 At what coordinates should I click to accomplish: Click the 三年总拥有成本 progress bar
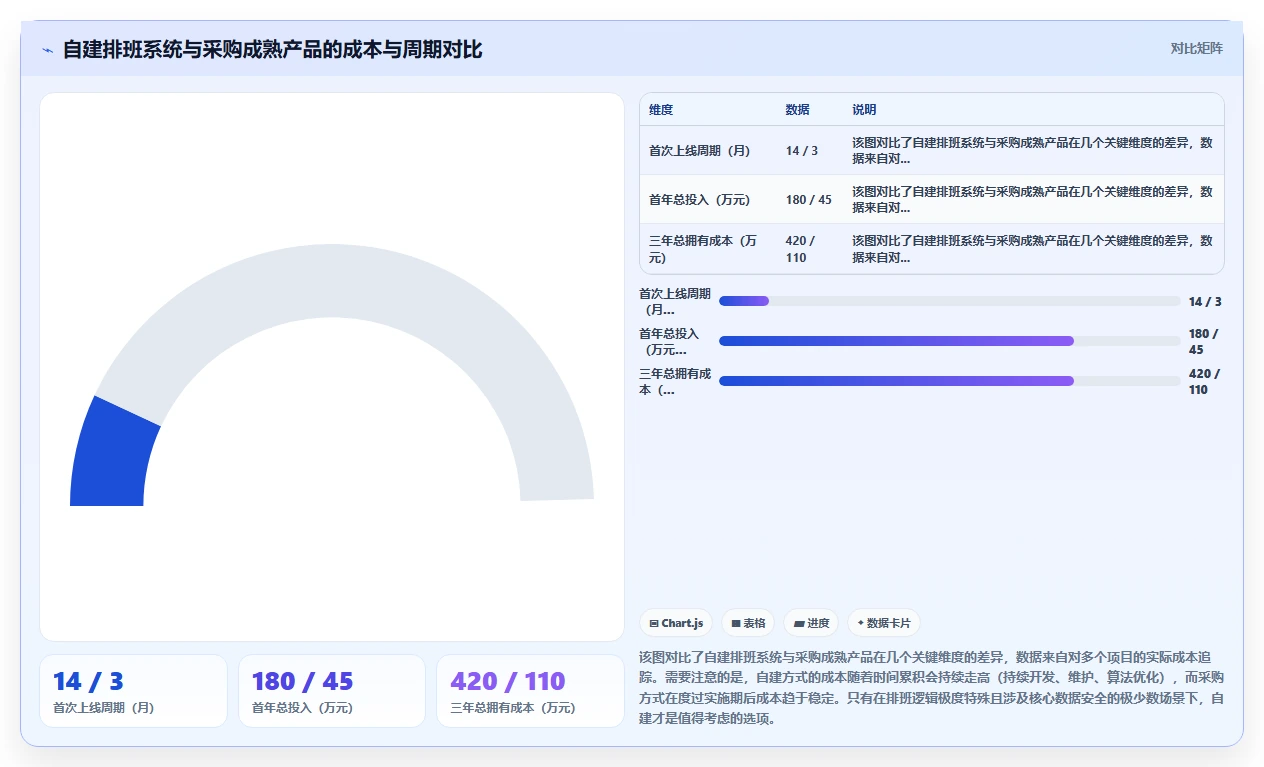click(950, 381)
